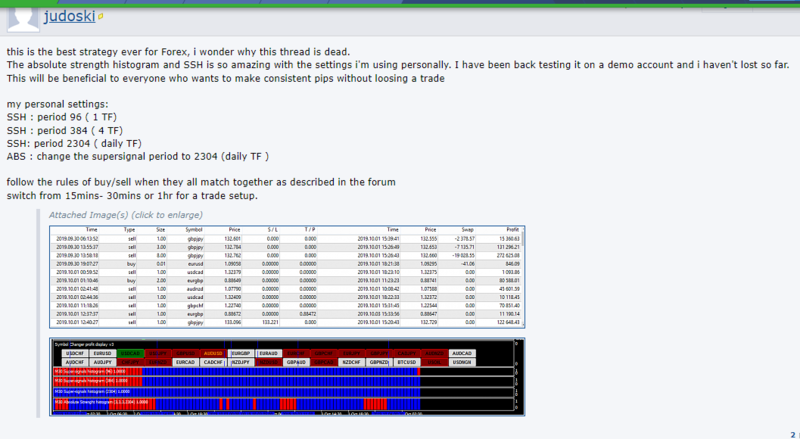The image size is (800, 439).
Task: Click the line "my personal settings:"
Action: pyautogui.click(x=58, y=104)
